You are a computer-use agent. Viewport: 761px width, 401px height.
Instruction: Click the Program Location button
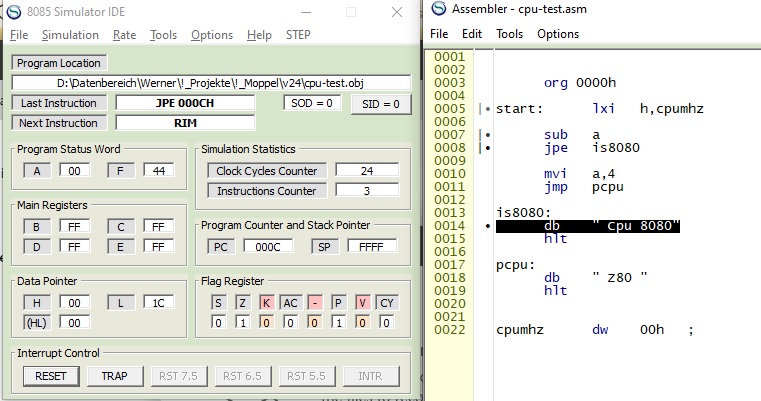tap(58, 63)
